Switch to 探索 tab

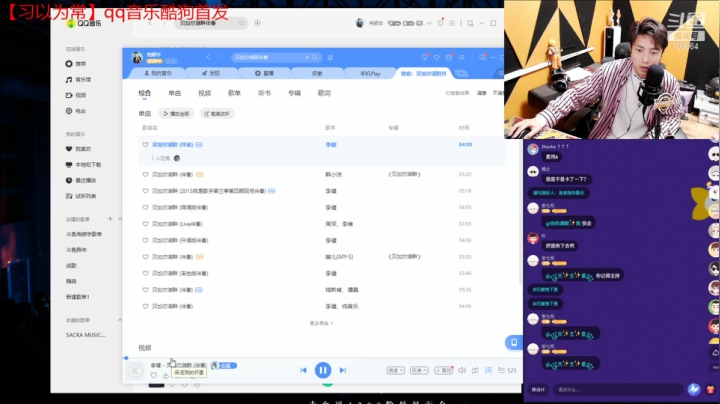pos(317,73)
